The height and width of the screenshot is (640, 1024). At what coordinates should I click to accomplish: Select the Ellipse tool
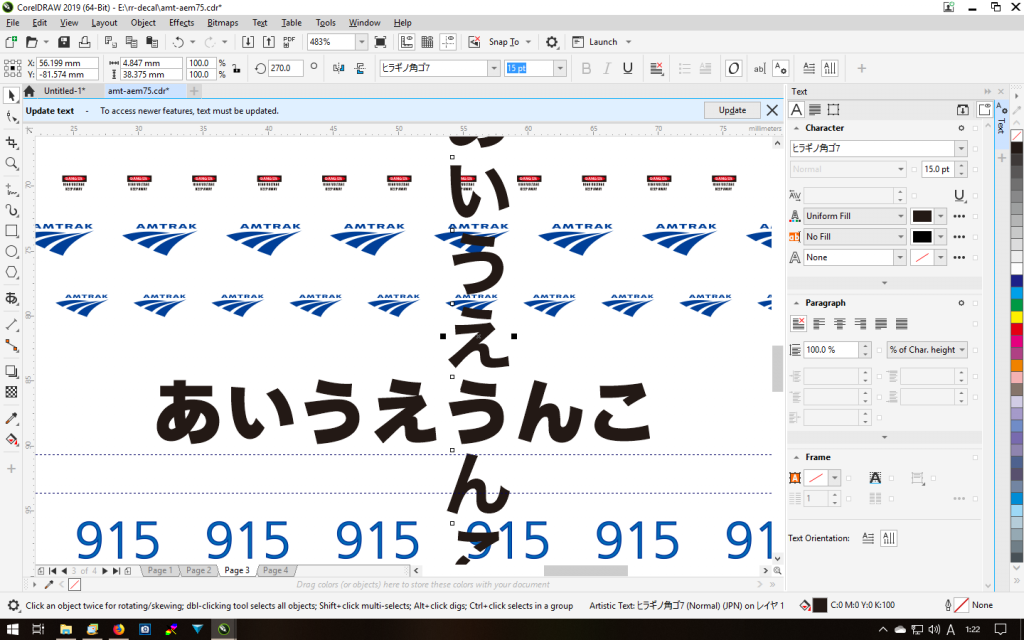(x=11, y=251)
